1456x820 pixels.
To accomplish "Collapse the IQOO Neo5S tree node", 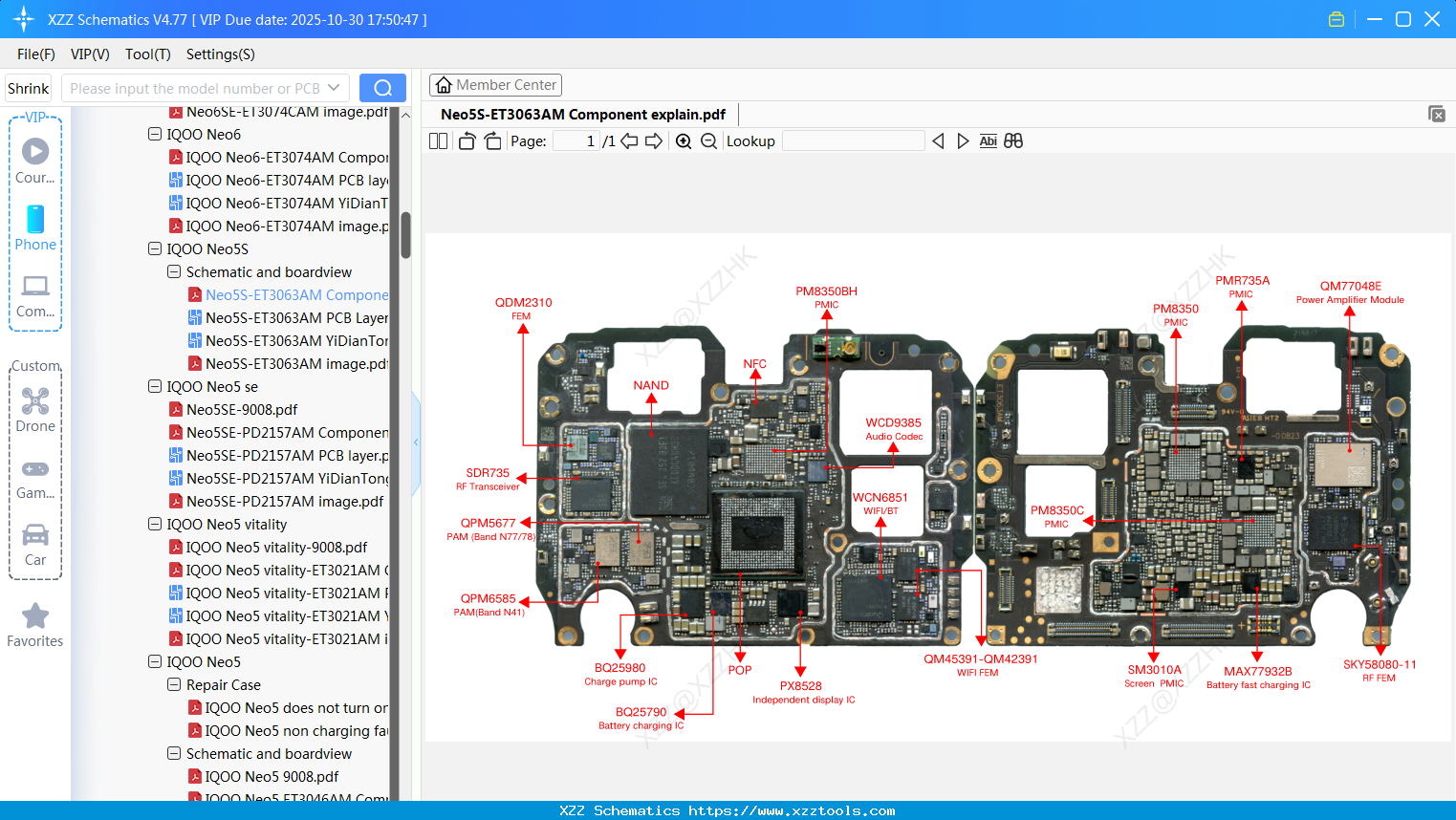I will coord(154,248).
